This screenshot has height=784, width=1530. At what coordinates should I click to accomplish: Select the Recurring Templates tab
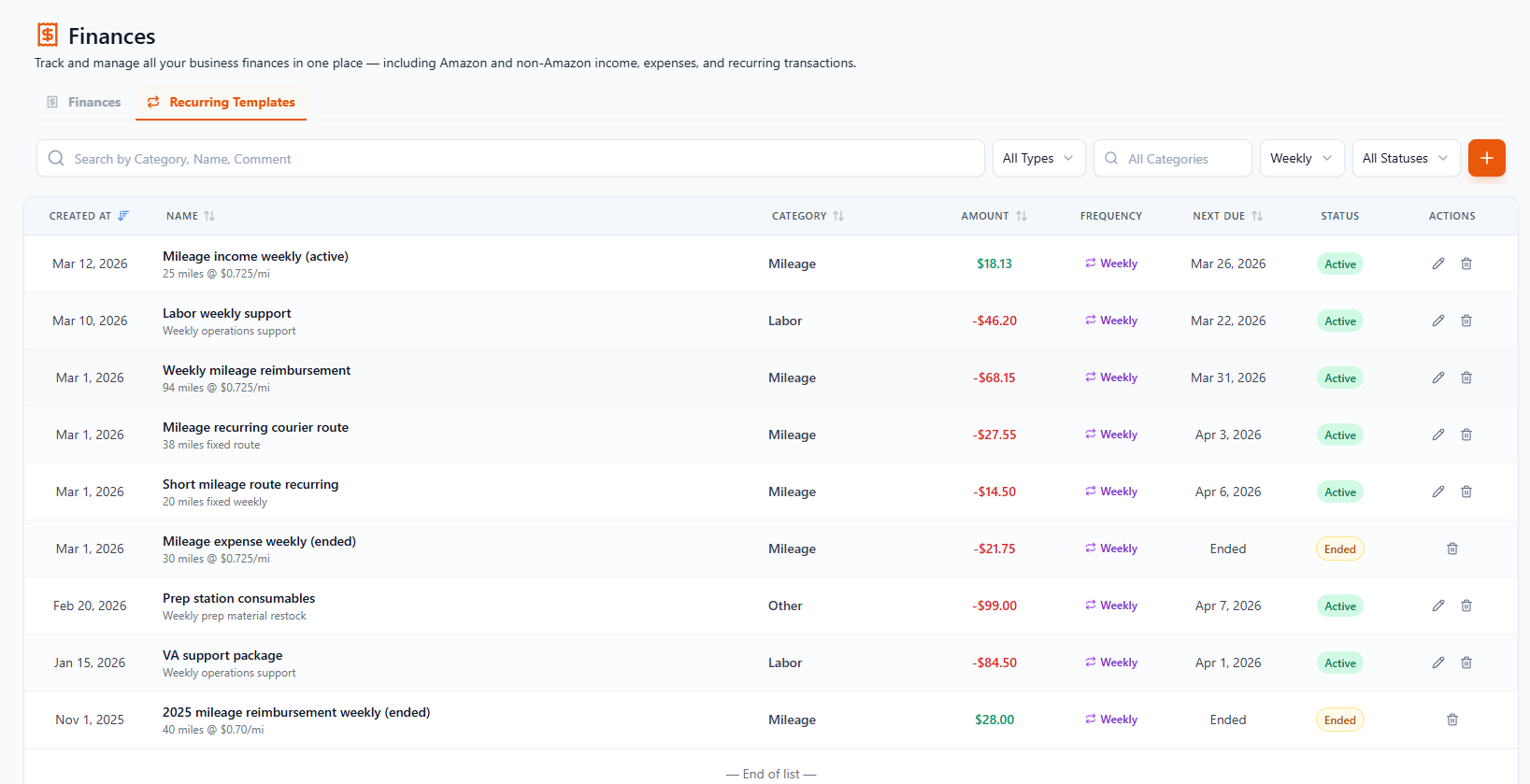click(221, 102)
